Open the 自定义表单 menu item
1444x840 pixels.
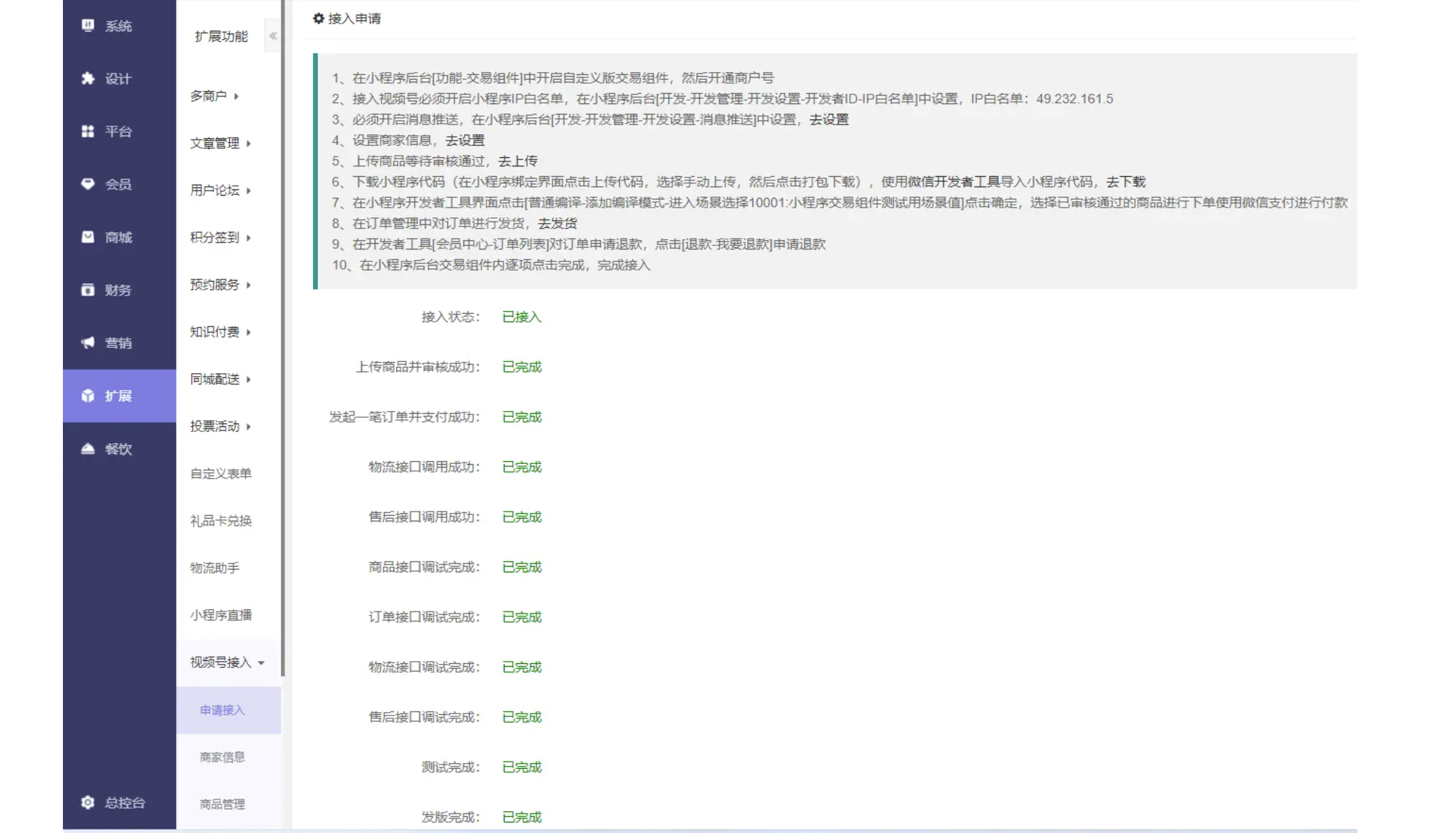221,474
